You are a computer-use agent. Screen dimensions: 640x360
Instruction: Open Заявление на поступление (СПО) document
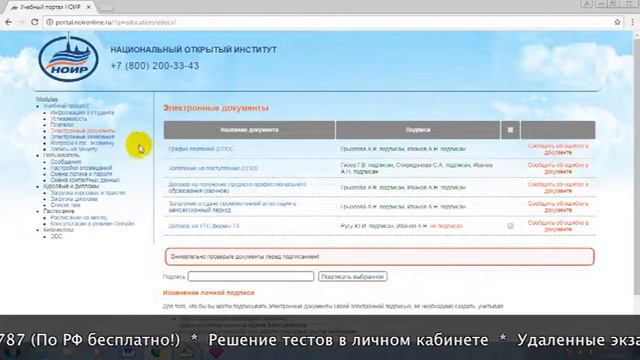[213, 168]
